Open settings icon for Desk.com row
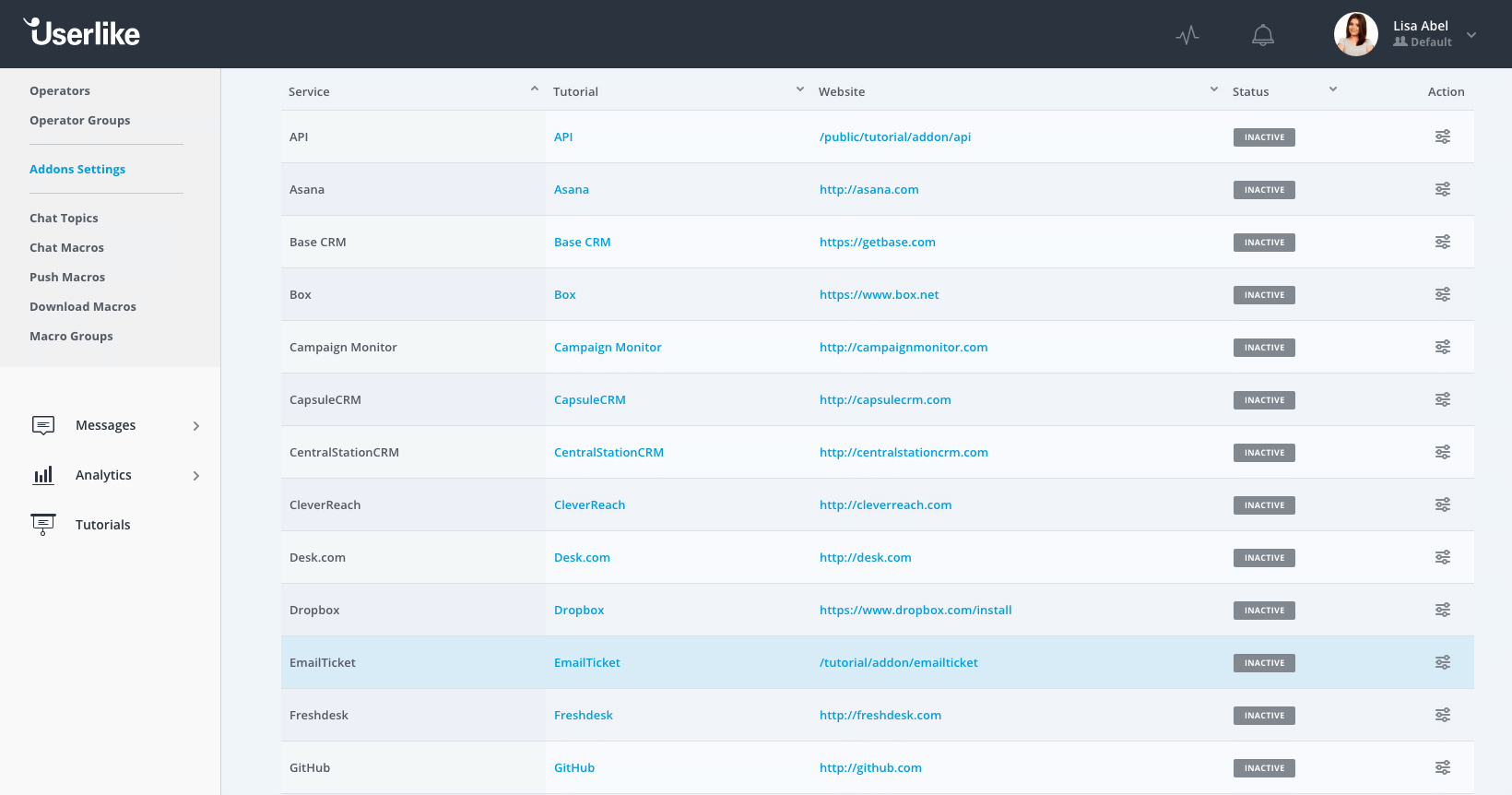 pos(1443,557)
